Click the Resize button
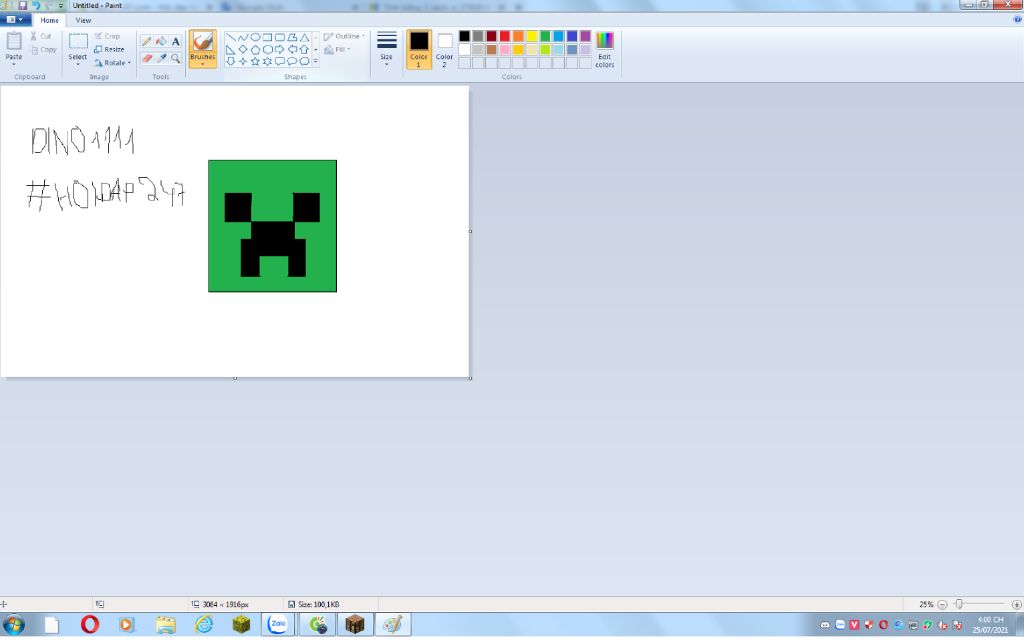The width and height of the screenshot is (1024, 640). pyautogui.click(x=110, y=49)
